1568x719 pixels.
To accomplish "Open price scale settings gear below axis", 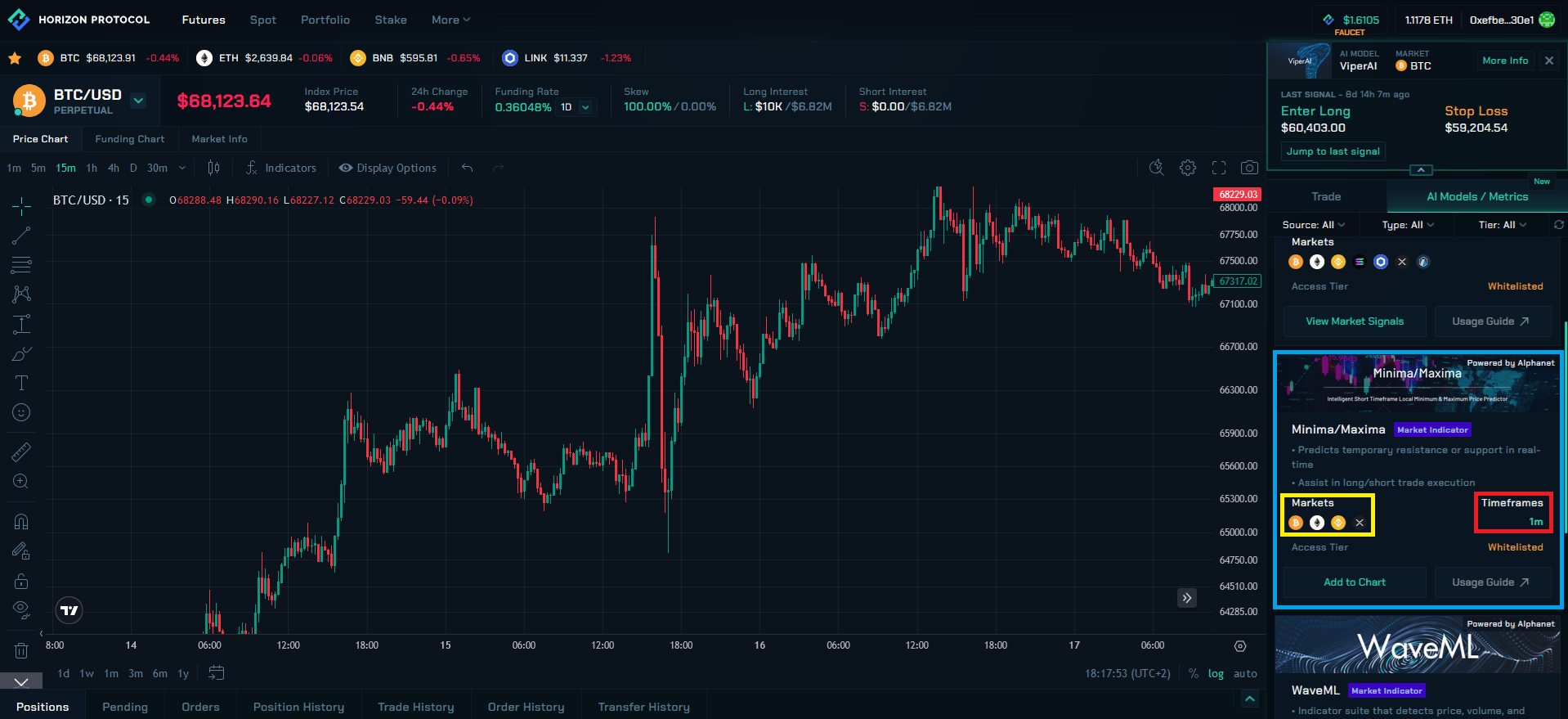I will click(1240, 646).
